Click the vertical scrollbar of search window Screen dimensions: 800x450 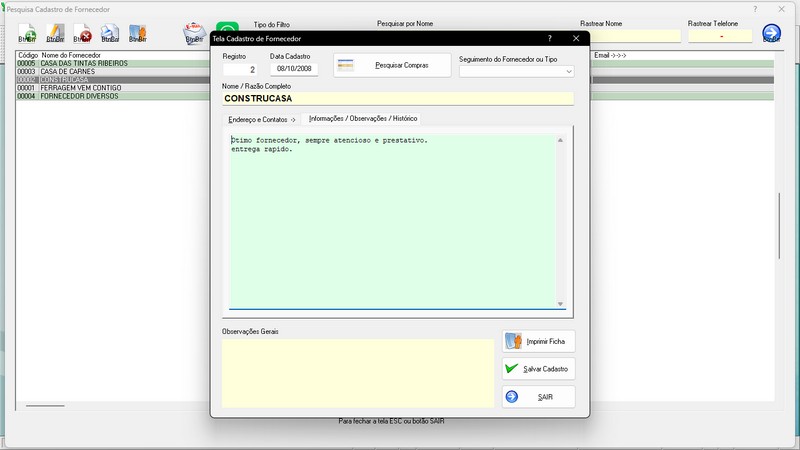779,226
